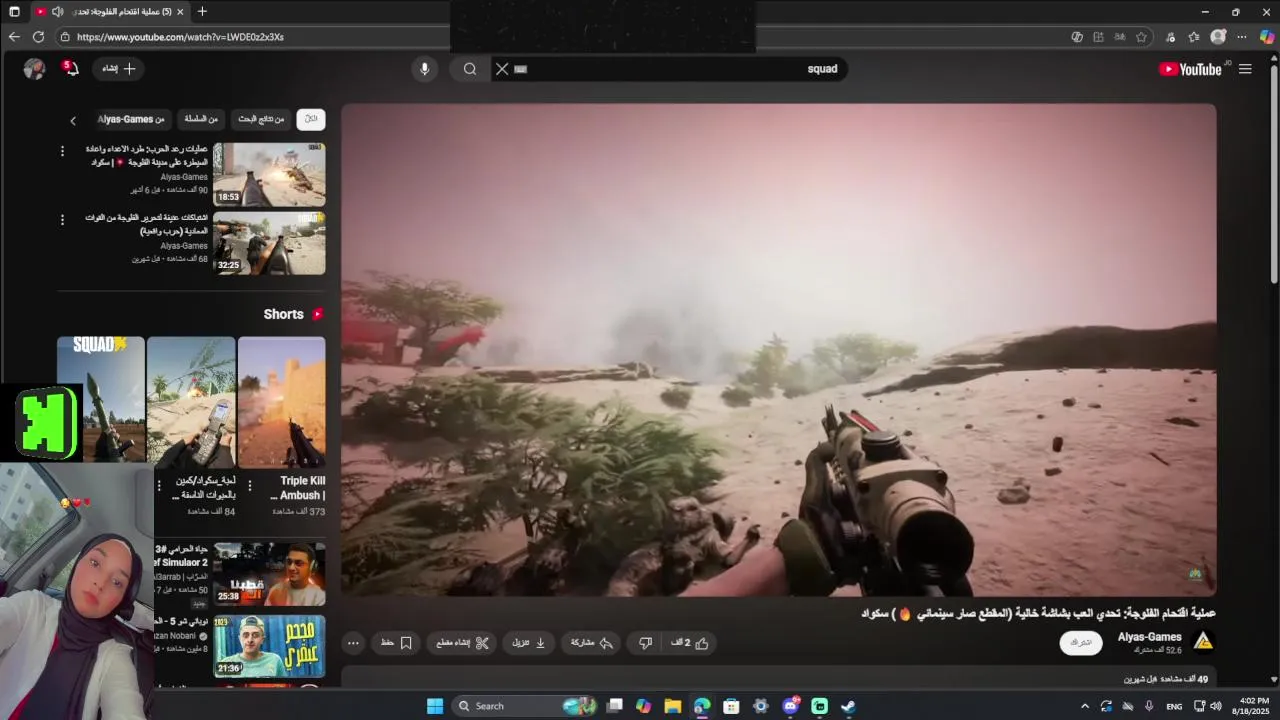
Task: Select the from series (من السلسلة) chip
Action: (201, 119)
